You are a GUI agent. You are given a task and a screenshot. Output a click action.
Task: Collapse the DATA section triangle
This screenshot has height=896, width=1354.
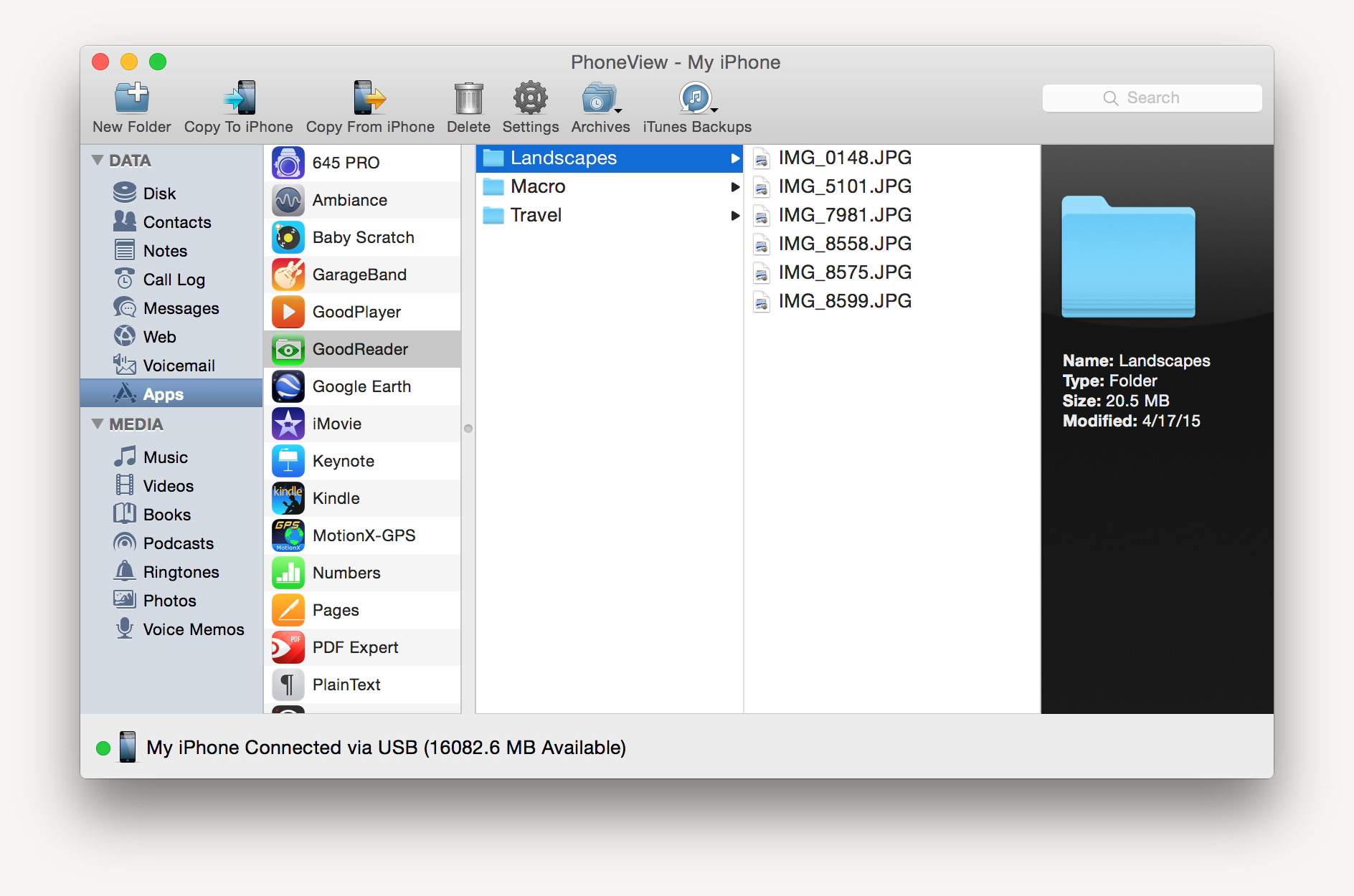[x=98, y=160]
